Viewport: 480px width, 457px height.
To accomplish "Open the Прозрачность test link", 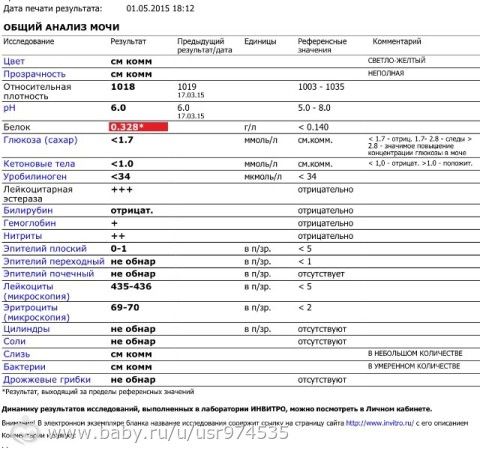I will (34, 74).
